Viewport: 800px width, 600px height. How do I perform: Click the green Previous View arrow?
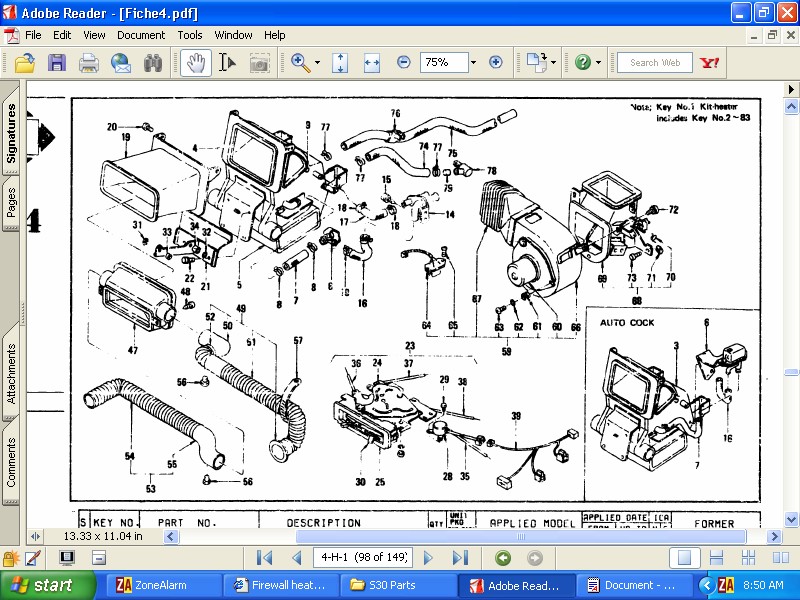(x=503, y=558)
